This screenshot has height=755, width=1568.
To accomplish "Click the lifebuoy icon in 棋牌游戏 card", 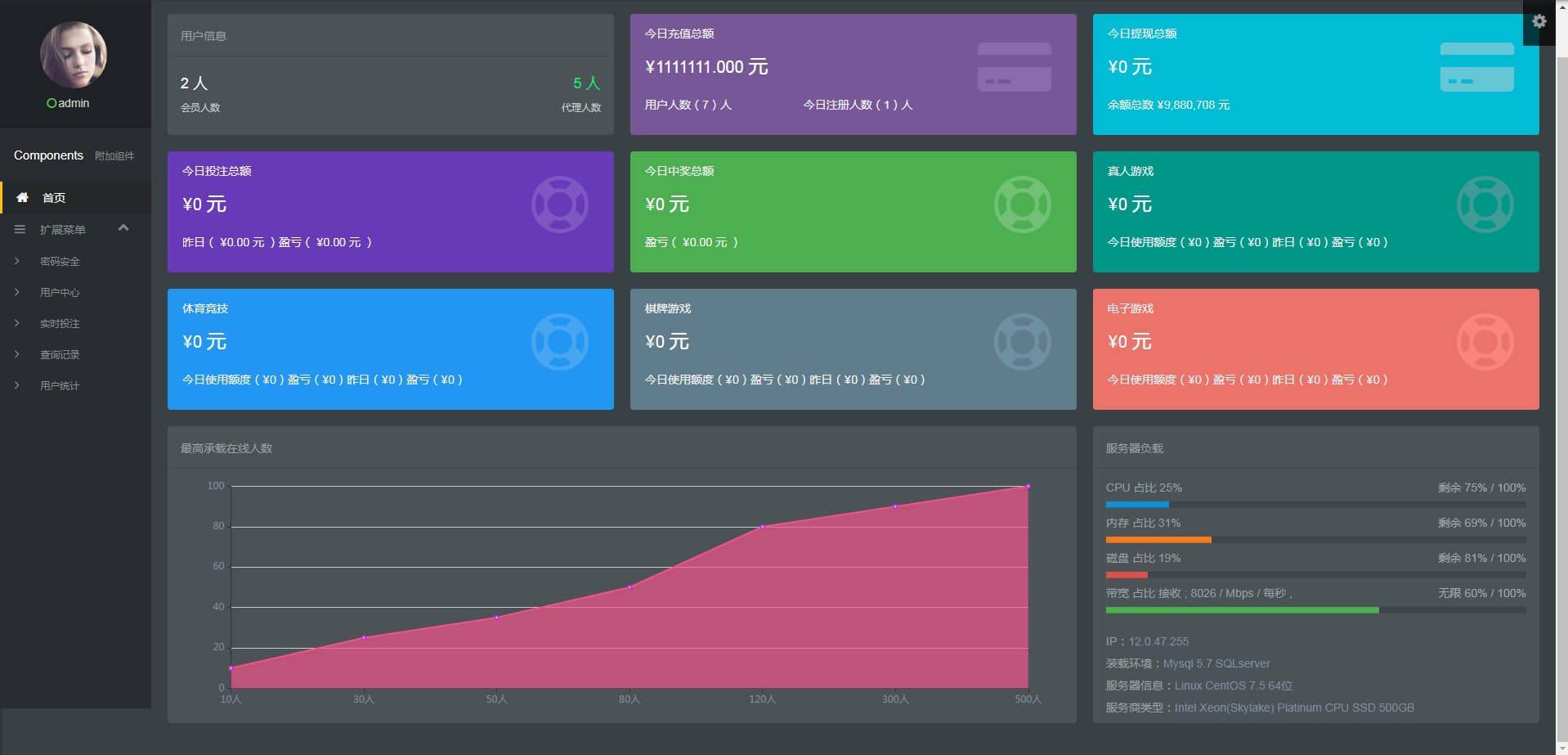I will pos(1022,342).
